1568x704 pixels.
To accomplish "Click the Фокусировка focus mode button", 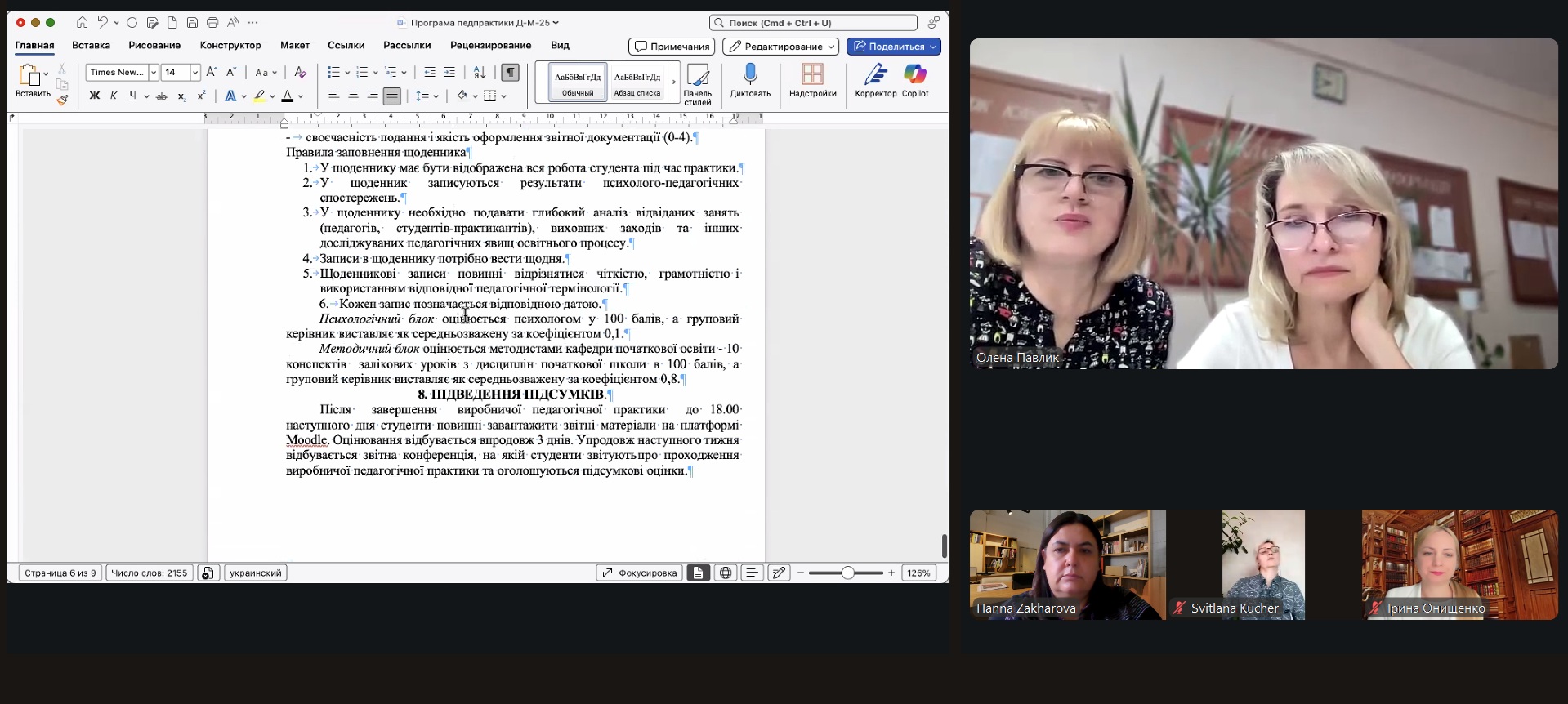I will [639, 573].
